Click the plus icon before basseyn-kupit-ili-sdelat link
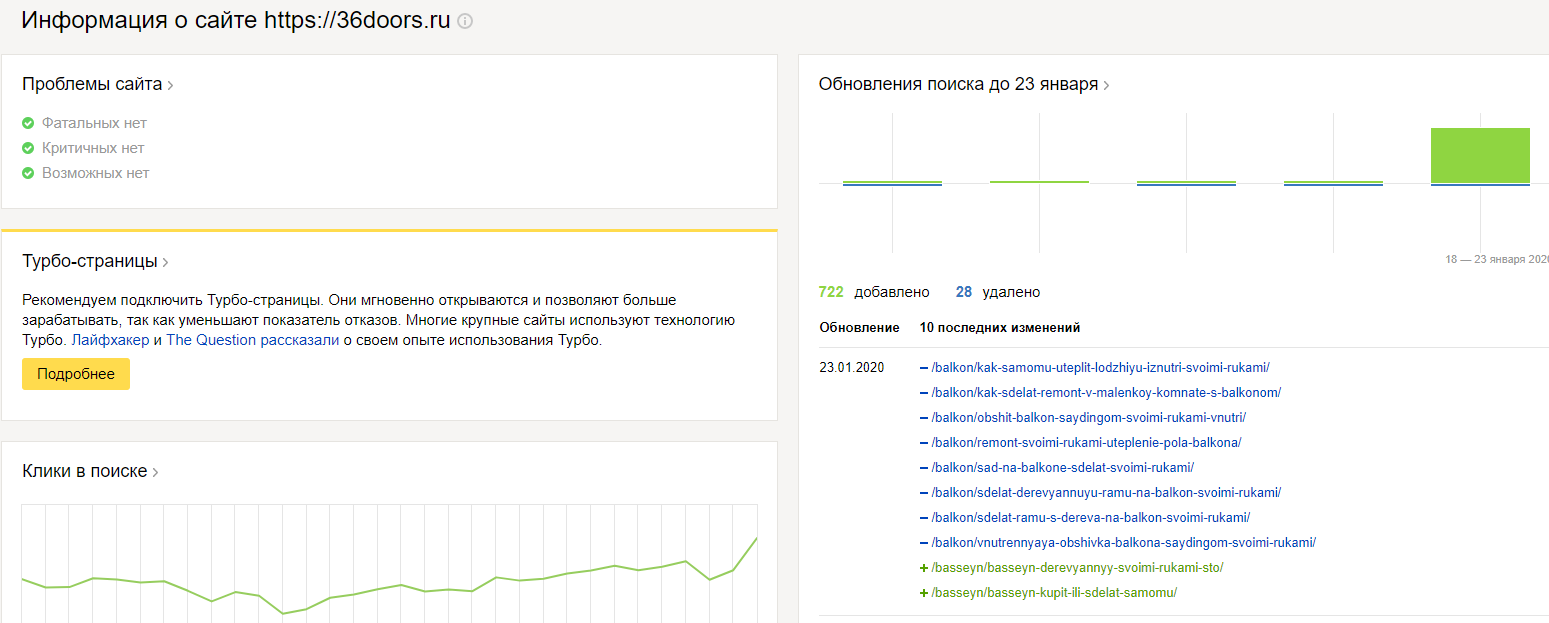The width and height of the screenshot is (1549, 623). 924,592
